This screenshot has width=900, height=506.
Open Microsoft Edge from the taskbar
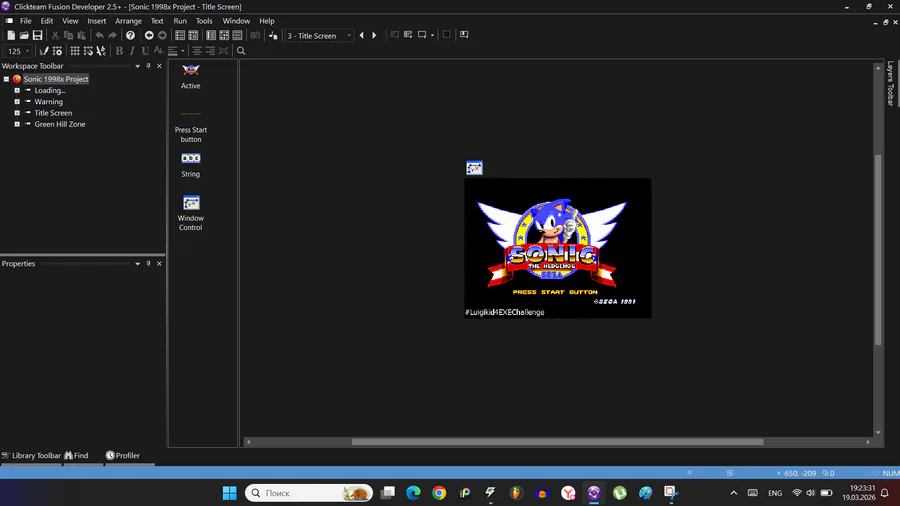(413, 493)
